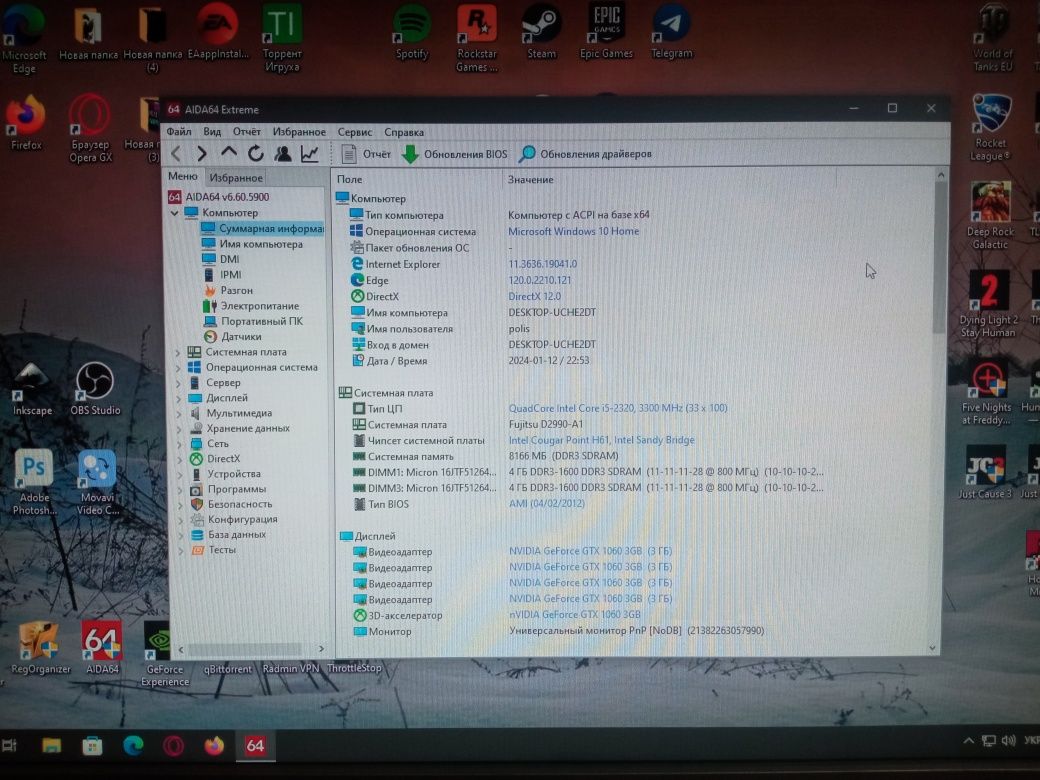Screen dimensions: 1040x780
Task: Open the DirectX 12.0 value link
Action: tap(534, 296)
